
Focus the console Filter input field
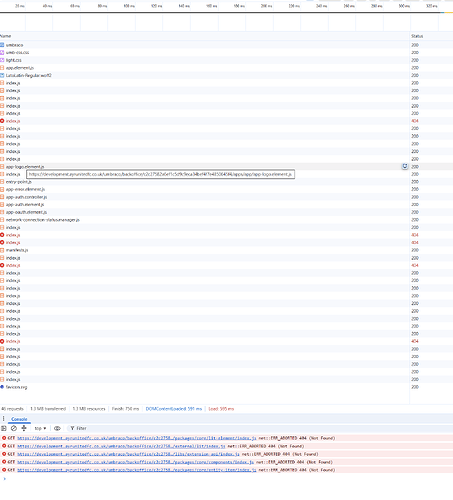133,428
